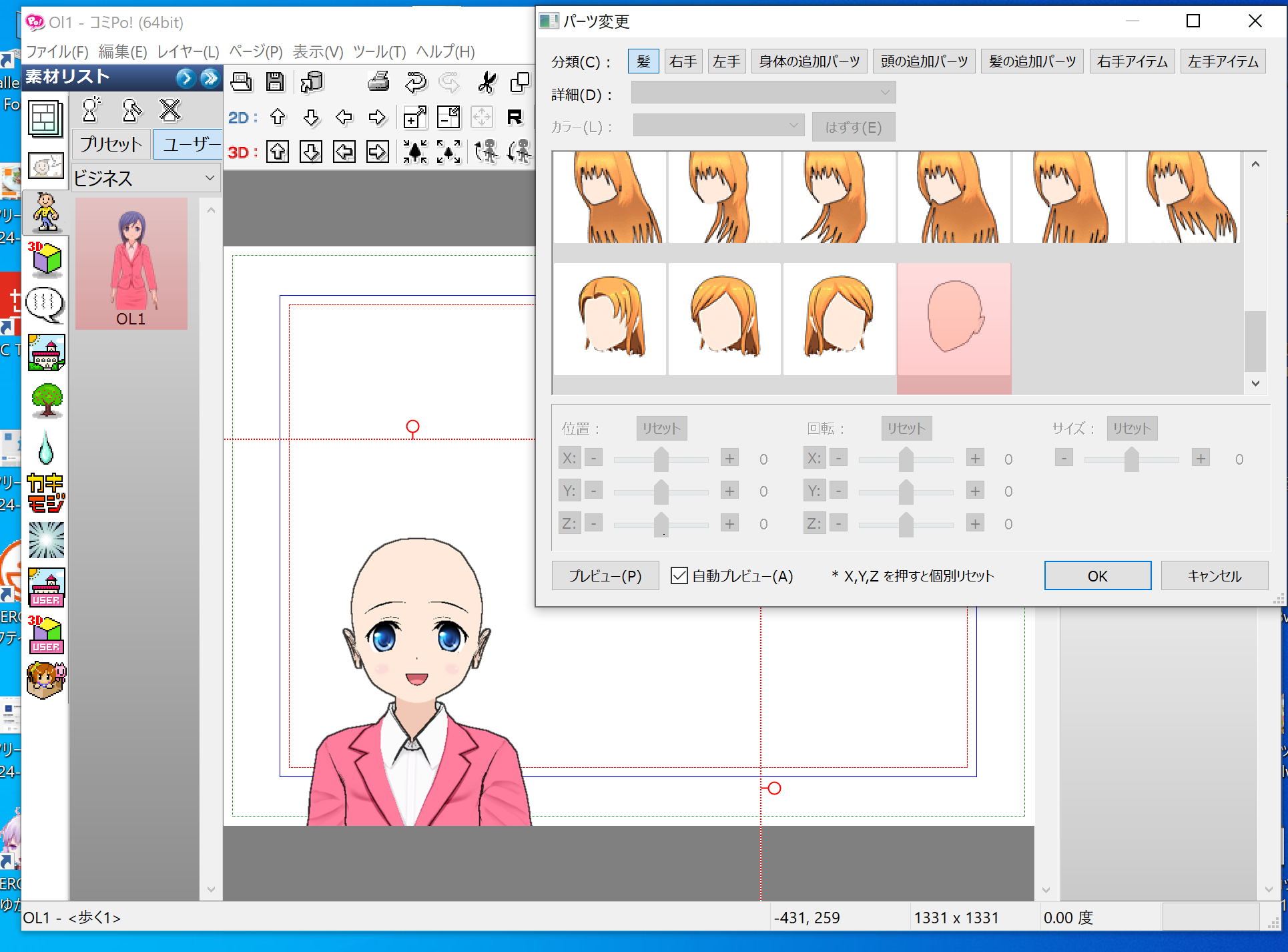Click the save floppy disk icon
1288x952 pixels.
click(x=275, y=82)
